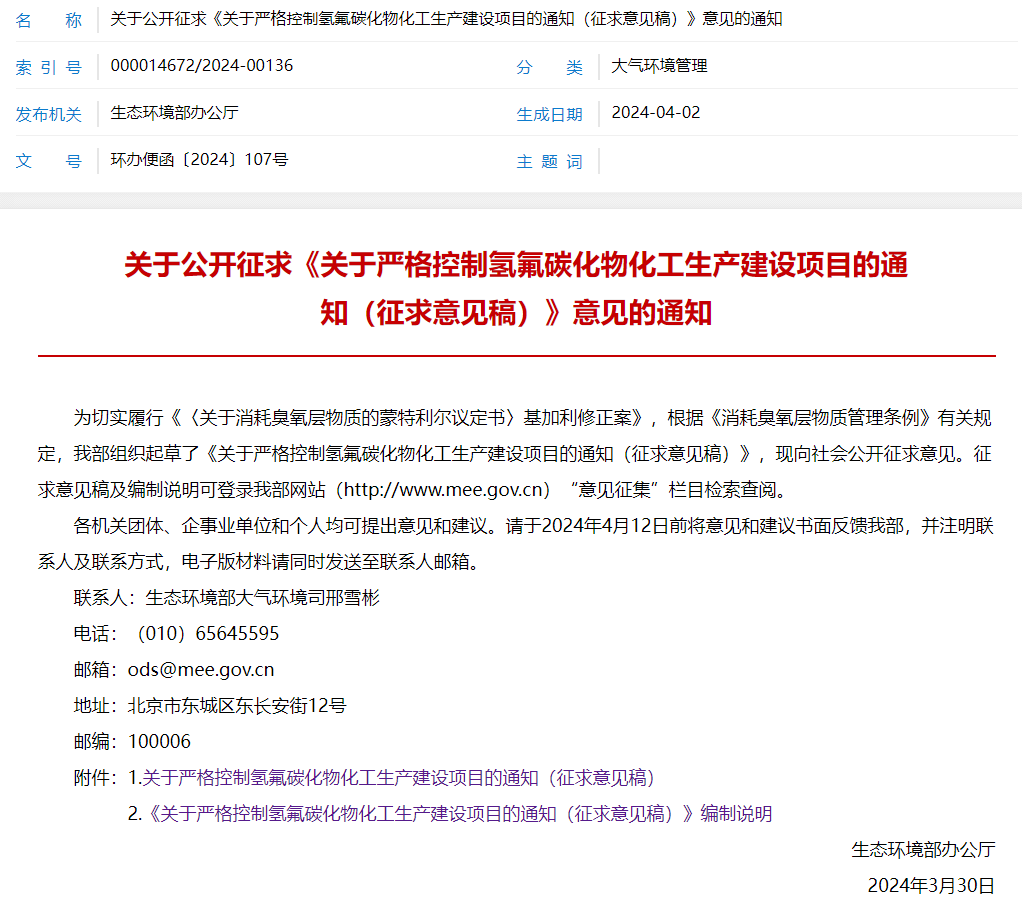Click the email address ods@mee.gov.cn

[x=201, y=669]
